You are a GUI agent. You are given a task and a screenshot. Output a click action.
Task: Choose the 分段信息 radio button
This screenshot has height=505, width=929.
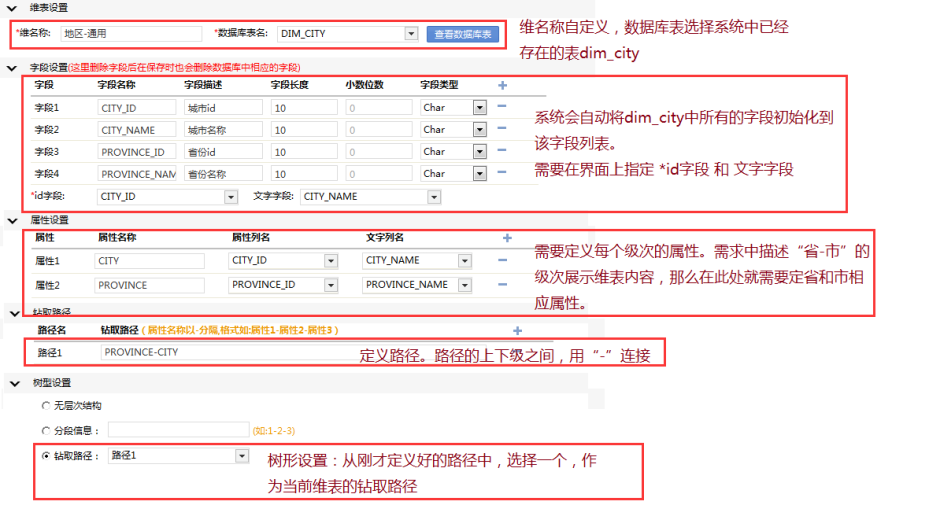[x=46, y=430]
